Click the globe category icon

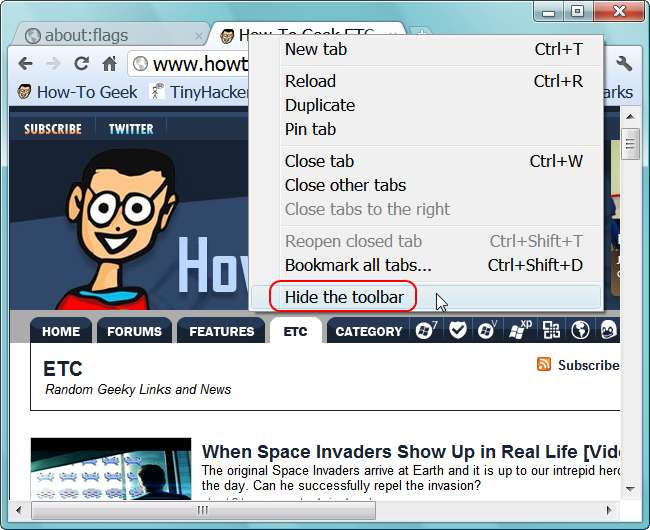coord(580,330)
